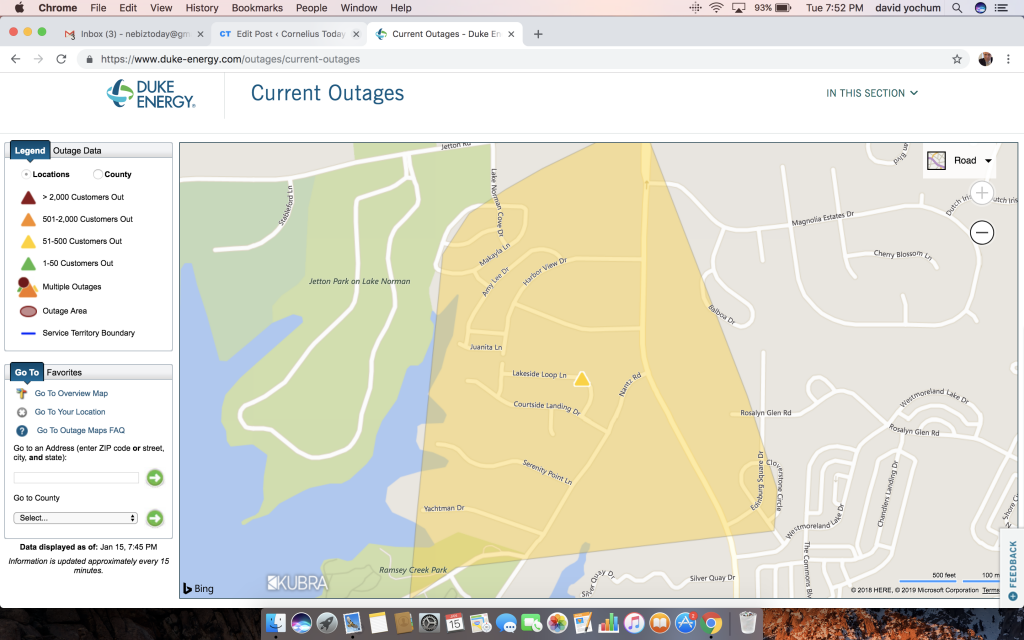Zoom in the map with plus button
The width and height of the screenshot is (1024, 640).
point(982,193)
